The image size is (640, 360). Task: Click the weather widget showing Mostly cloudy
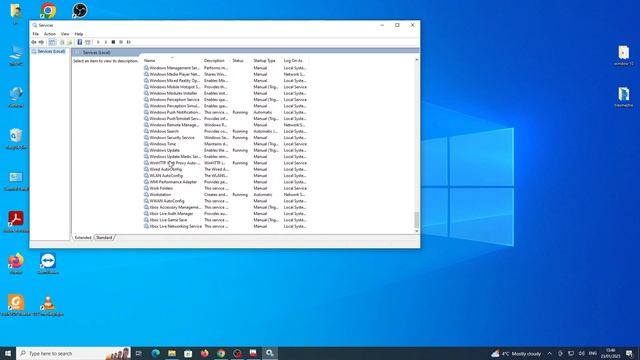[516, 353]
